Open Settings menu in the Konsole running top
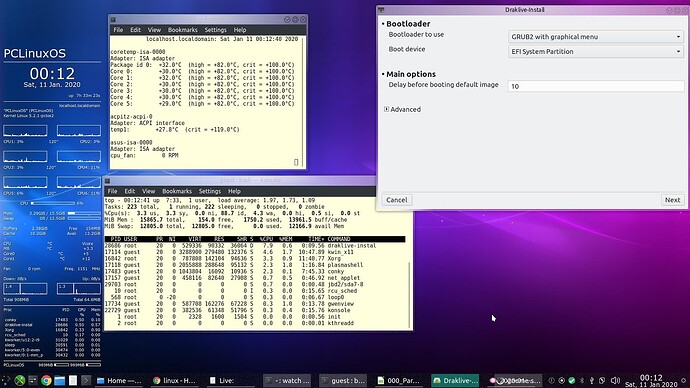Image resolution: width=690 pixels, height=388 pixels. 210,191
